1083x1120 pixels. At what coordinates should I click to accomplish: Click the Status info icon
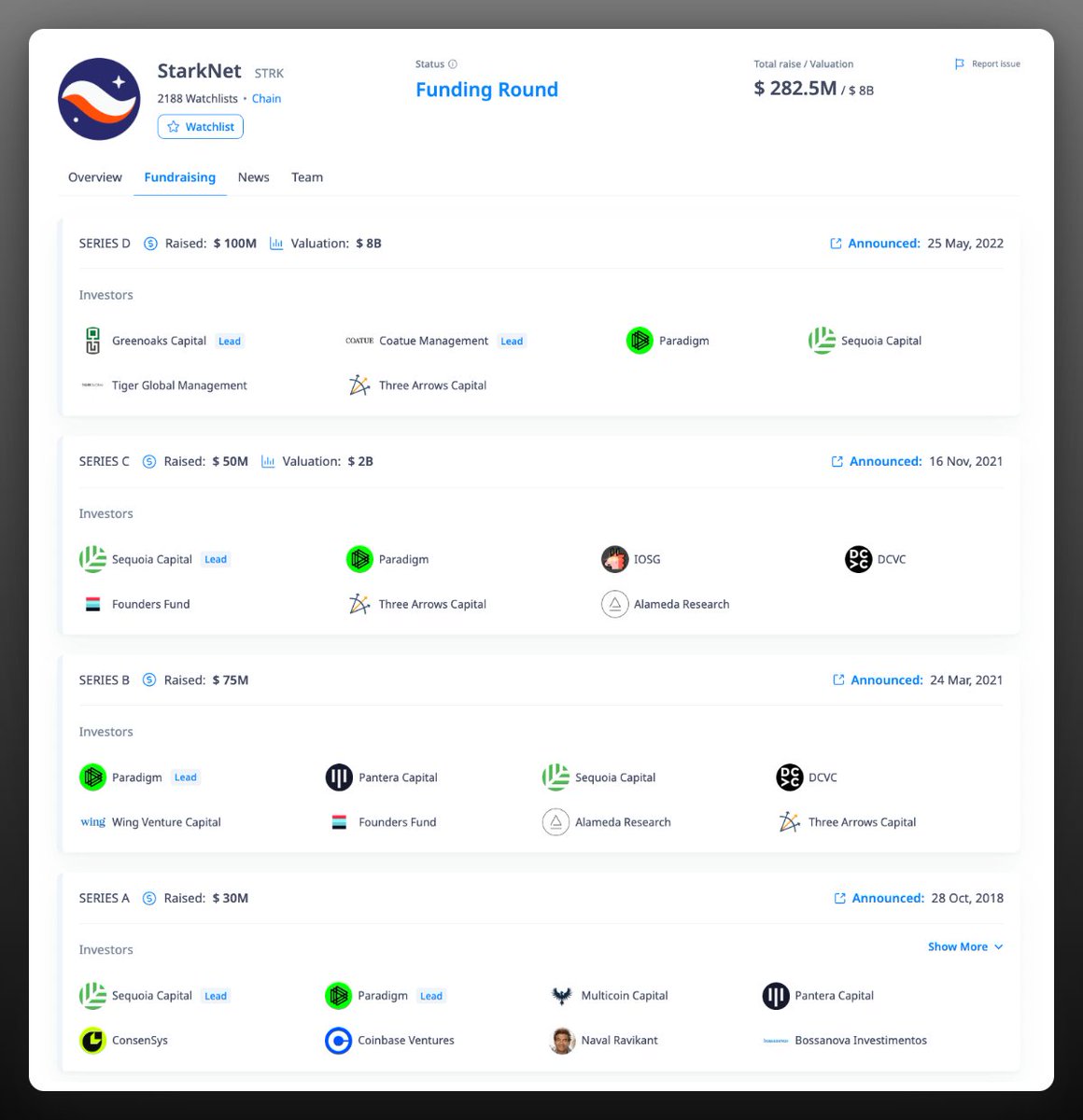[x=453, y=64]
